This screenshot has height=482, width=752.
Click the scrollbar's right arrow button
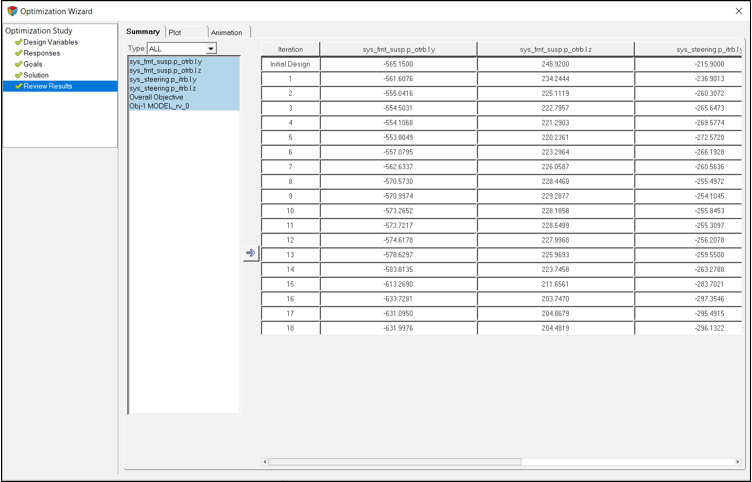[x=738, y=462]
